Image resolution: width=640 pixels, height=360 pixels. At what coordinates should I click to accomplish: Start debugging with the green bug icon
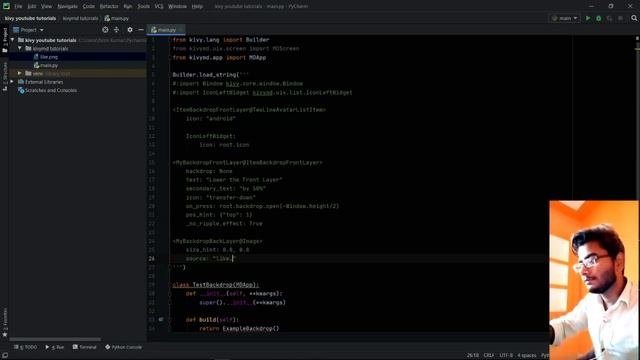click(599, 18)
